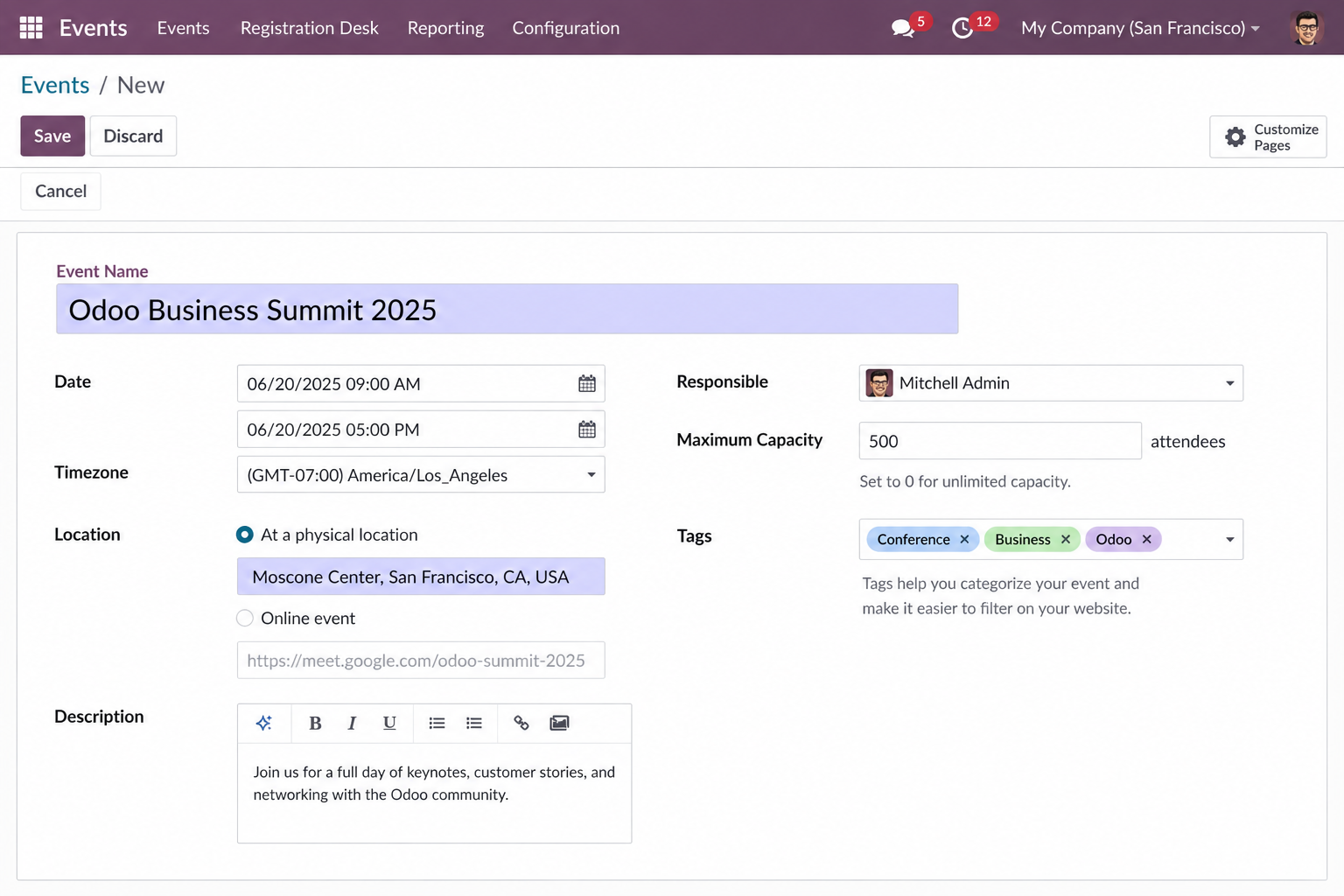Click the Cancel button
This screenshot has width=1344, height=896.
[60, 191]
